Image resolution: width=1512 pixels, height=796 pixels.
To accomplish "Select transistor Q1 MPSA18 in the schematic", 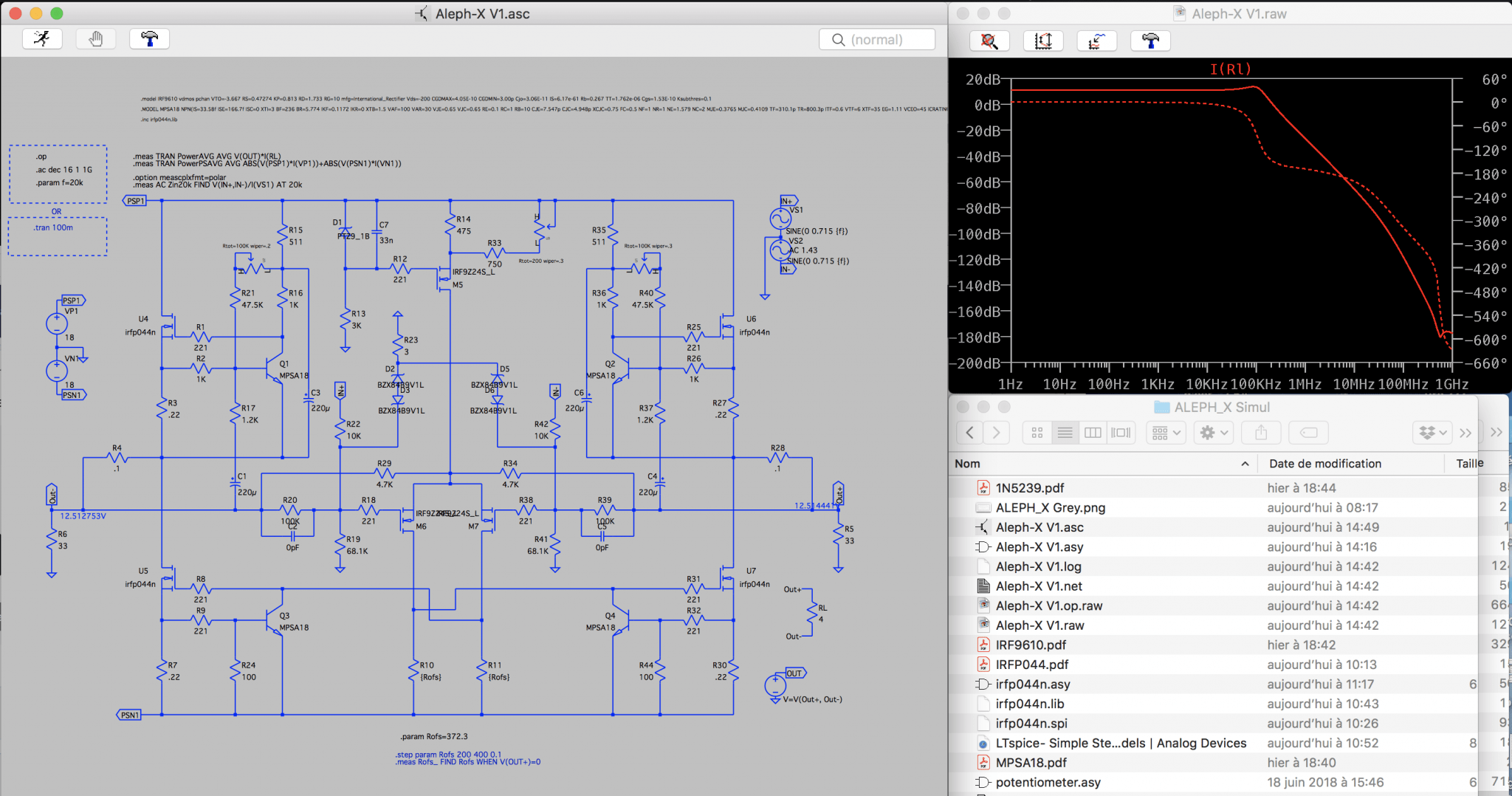I will (x=274, y=367).
